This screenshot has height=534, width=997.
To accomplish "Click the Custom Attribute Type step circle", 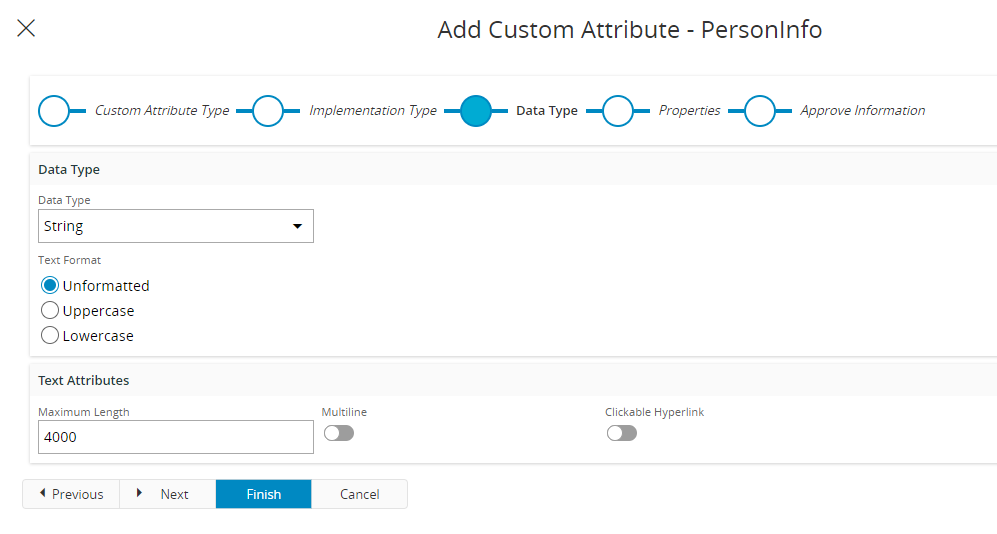I will [54, 111].
